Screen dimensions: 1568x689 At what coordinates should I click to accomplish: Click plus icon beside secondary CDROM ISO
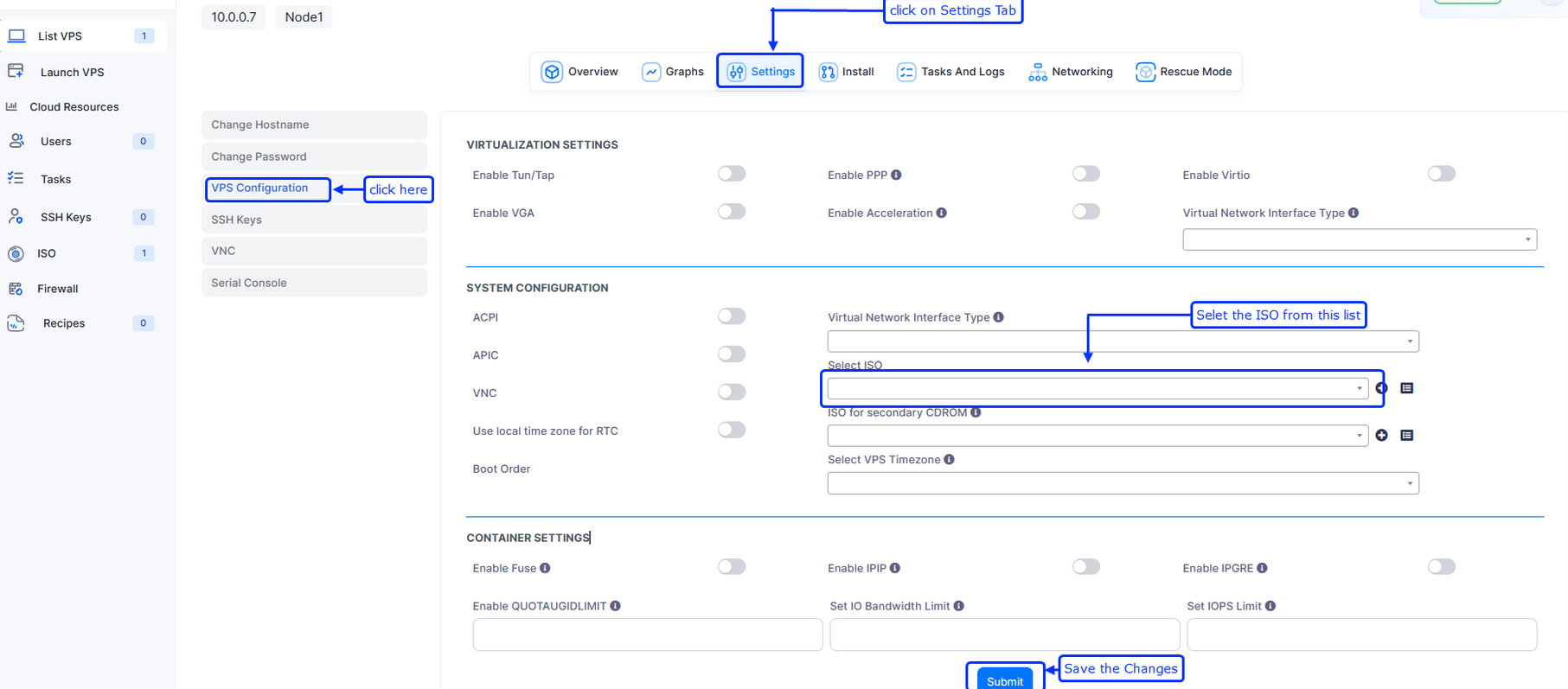[x=1381, y=436]
